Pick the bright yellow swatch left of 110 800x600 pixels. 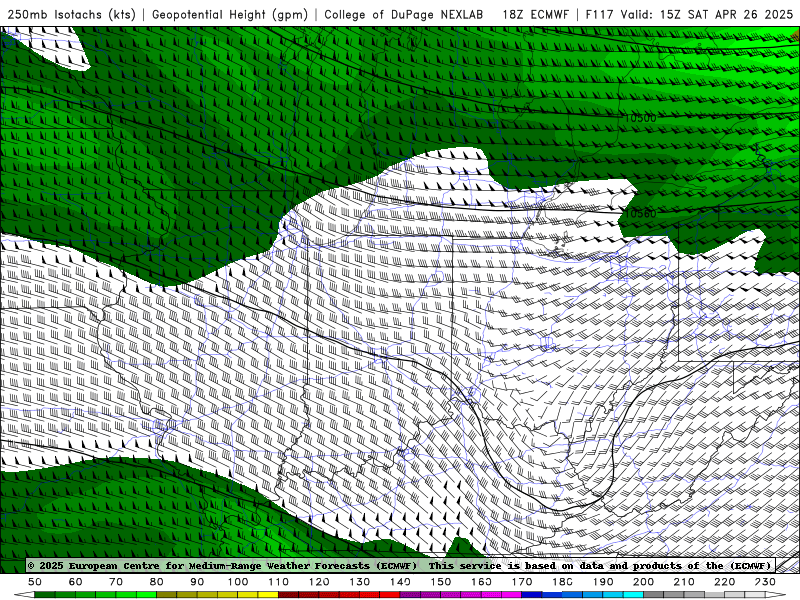tap(268, 595)
